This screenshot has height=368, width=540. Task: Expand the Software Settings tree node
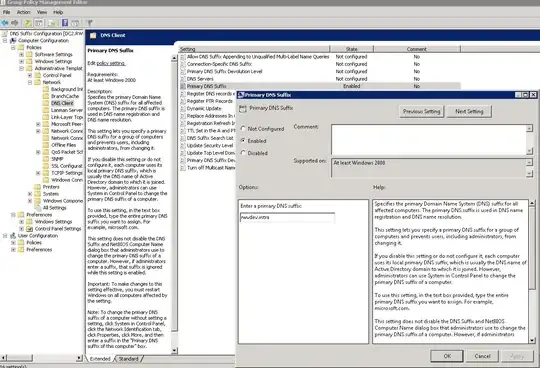click(22, 54)
